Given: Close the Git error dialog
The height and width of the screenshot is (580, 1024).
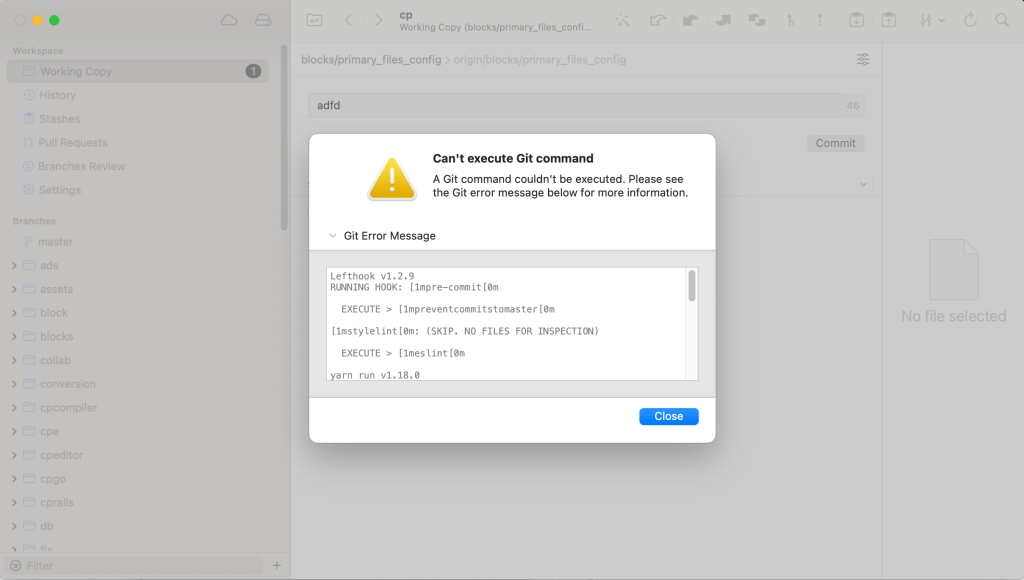Looking at the screenshot, I should (668, 416).
